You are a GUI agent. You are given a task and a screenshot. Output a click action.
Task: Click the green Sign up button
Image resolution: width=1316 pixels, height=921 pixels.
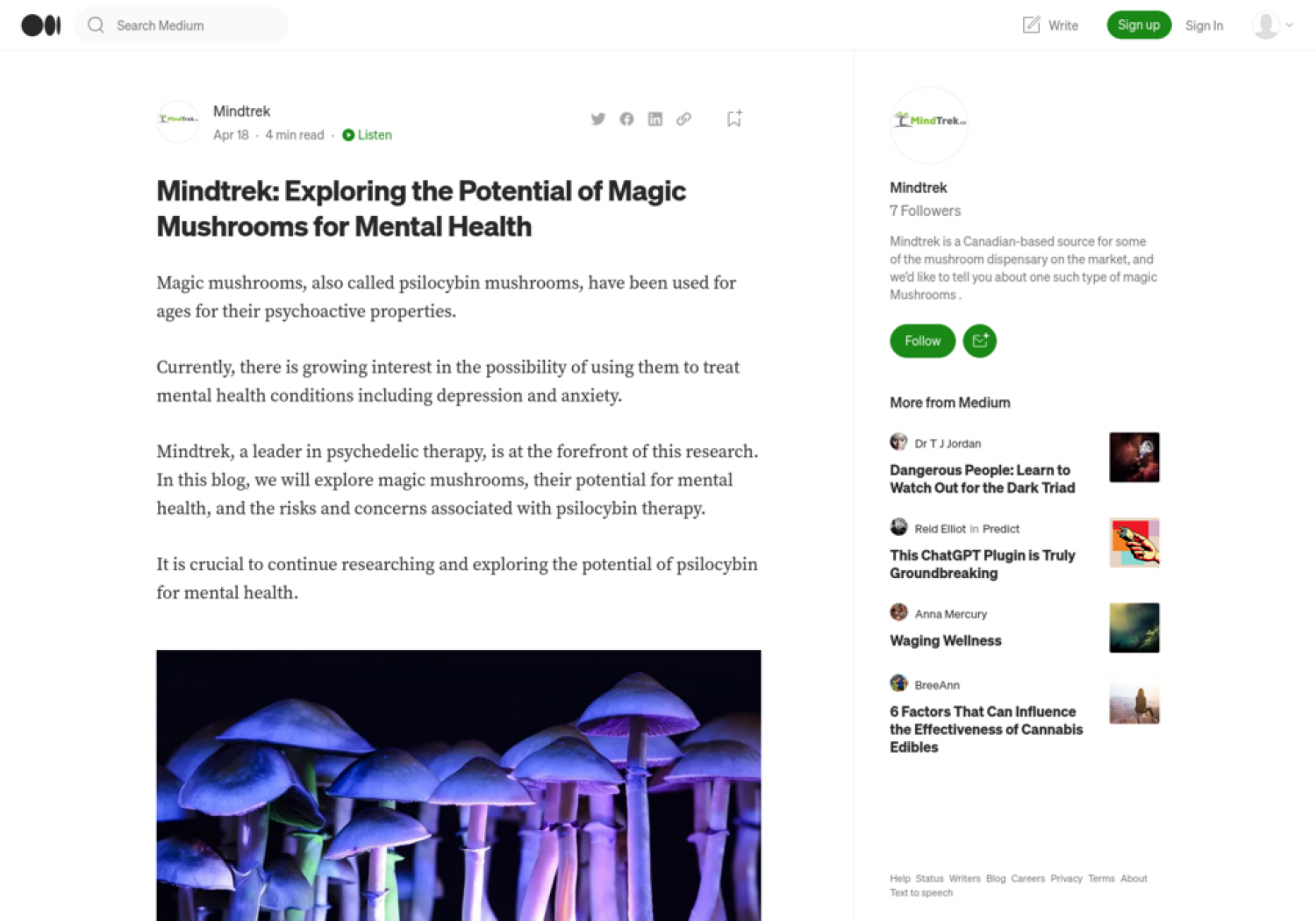(x=1139, y=25)
